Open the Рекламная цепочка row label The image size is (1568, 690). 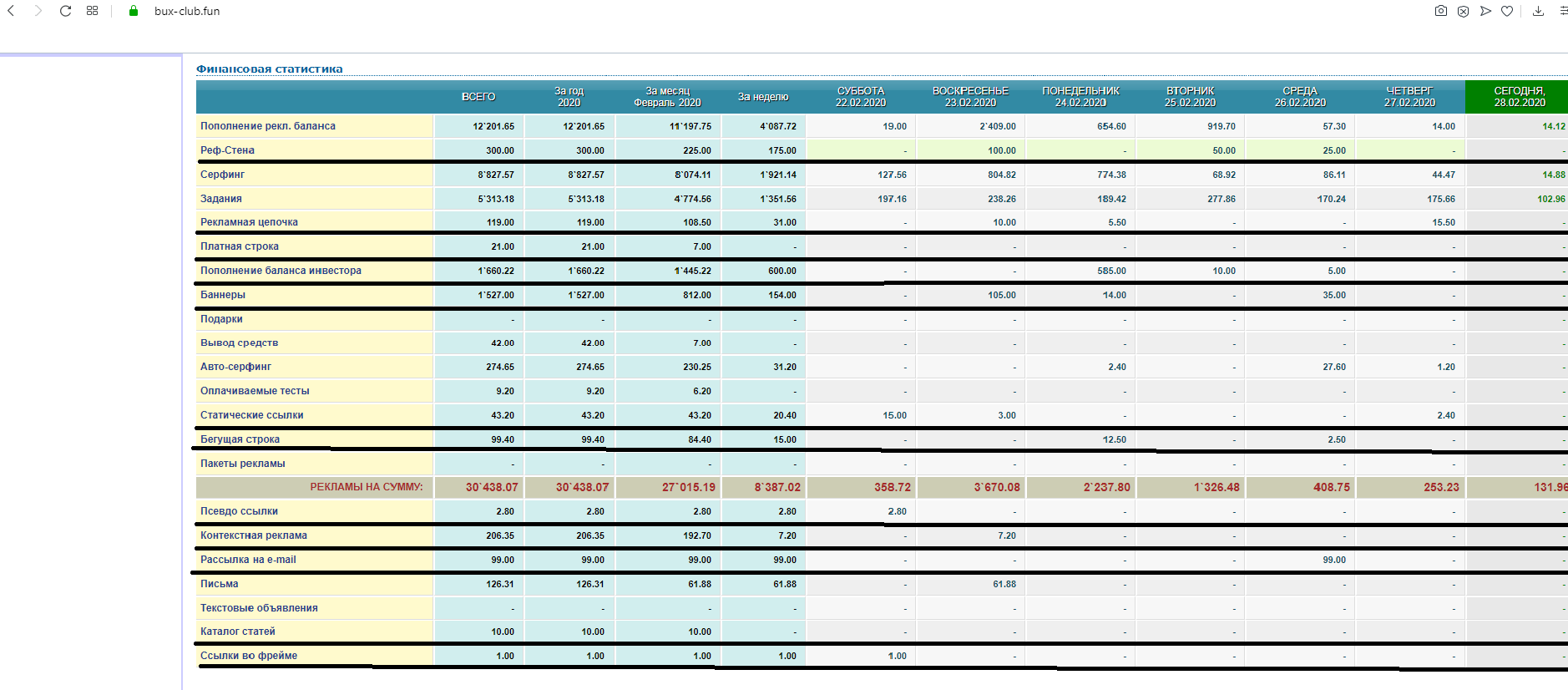(249, 222)
